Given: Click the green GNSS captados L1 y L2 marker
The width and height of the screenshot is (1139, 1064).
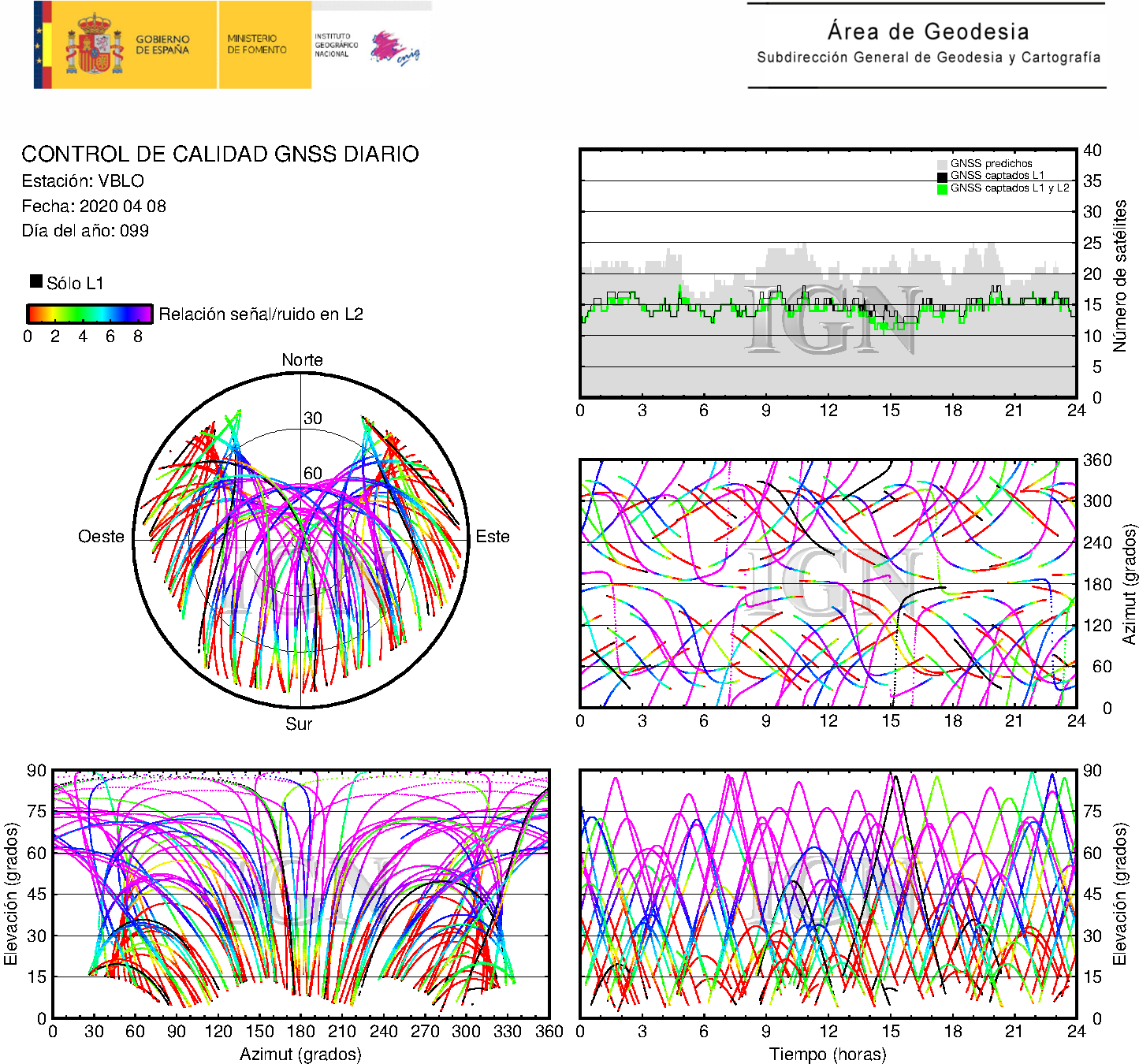Looking at the screenshot, I should click(x=942, y=188).
